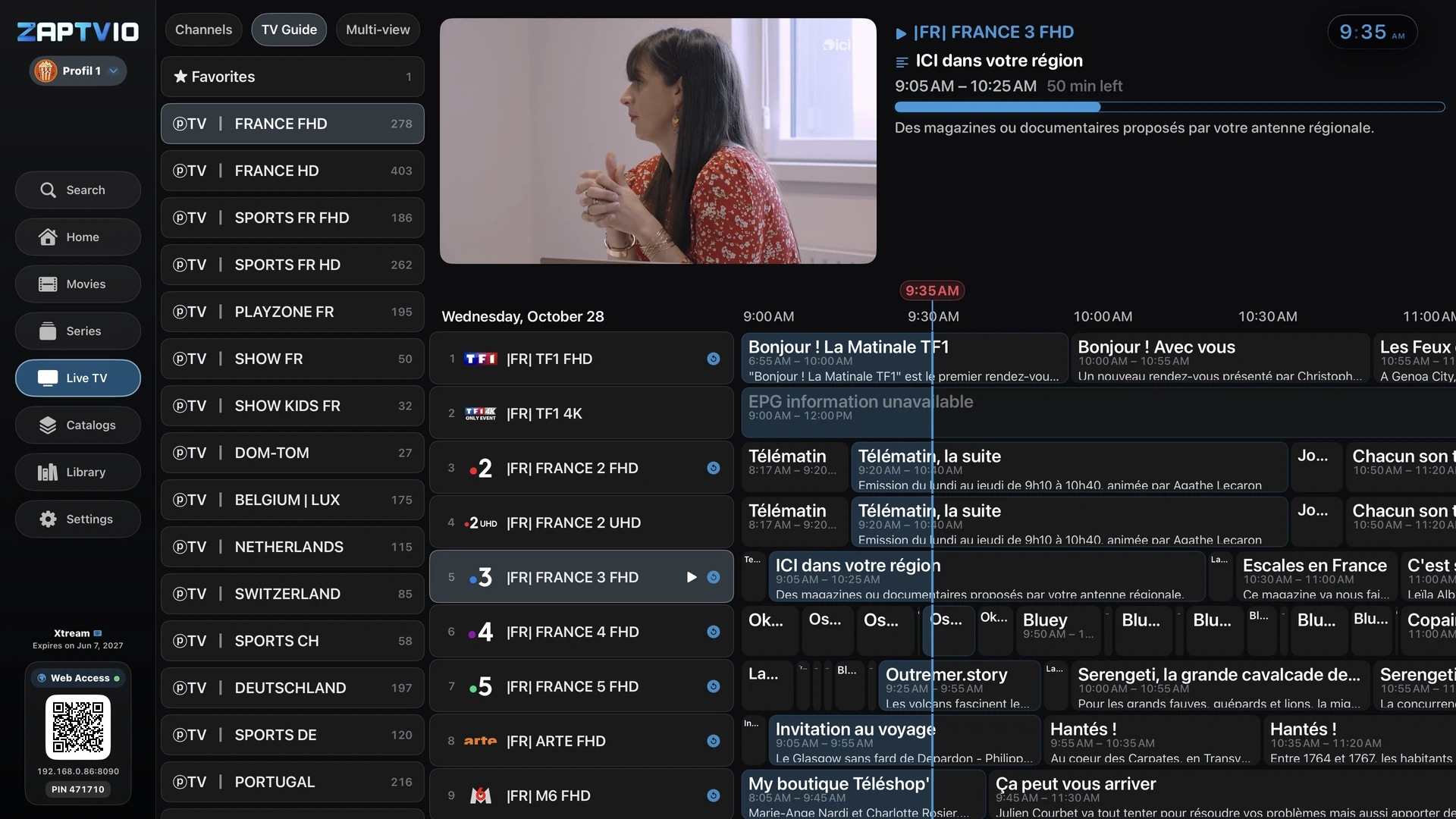
Task: Switch to the Channels tab
Action: pyautogui.click(x=203, y=30)
